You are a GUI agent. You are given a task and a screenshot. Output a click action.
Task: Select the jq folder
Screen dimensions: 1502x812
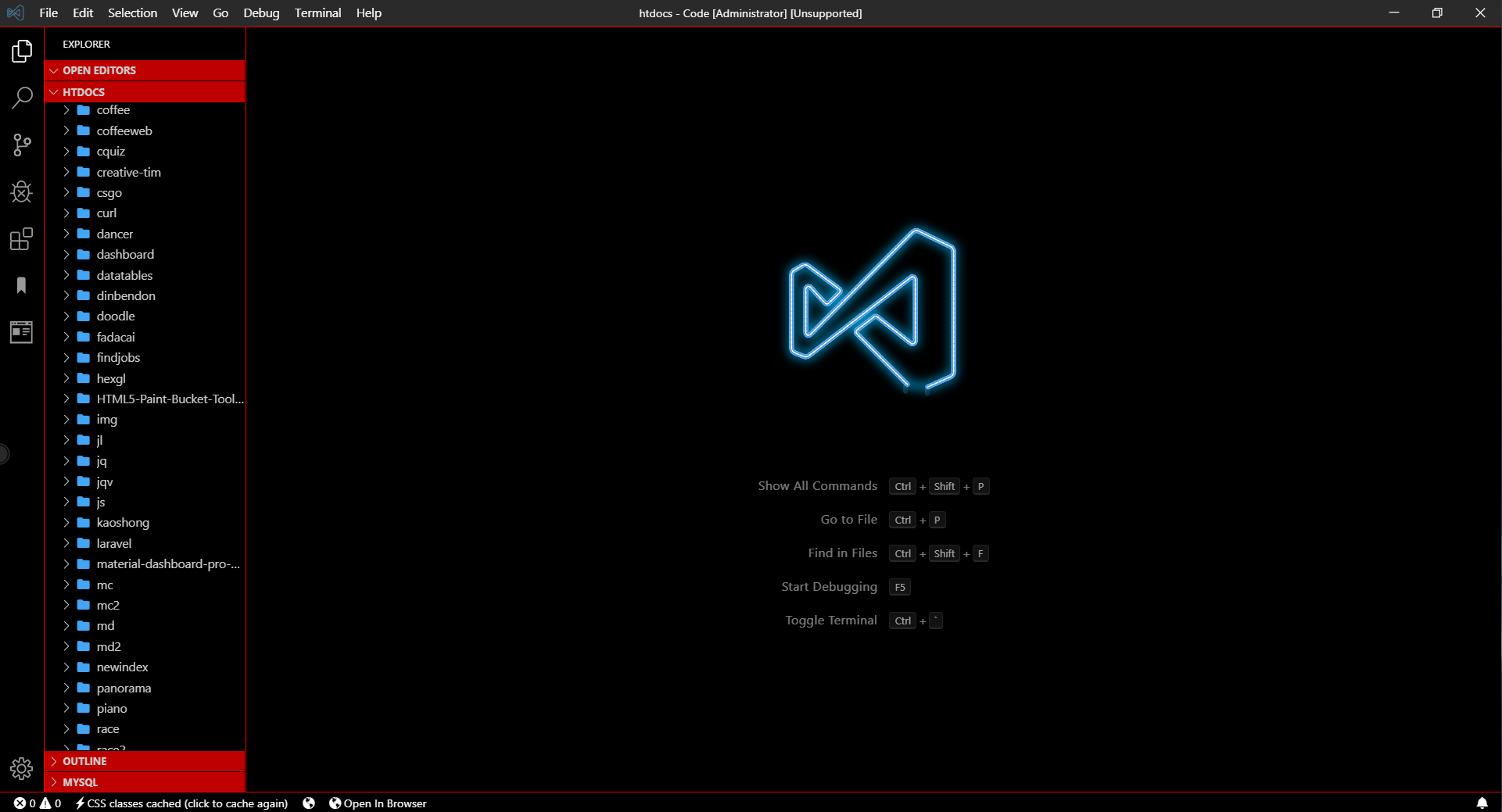click(x=145, y=461)
